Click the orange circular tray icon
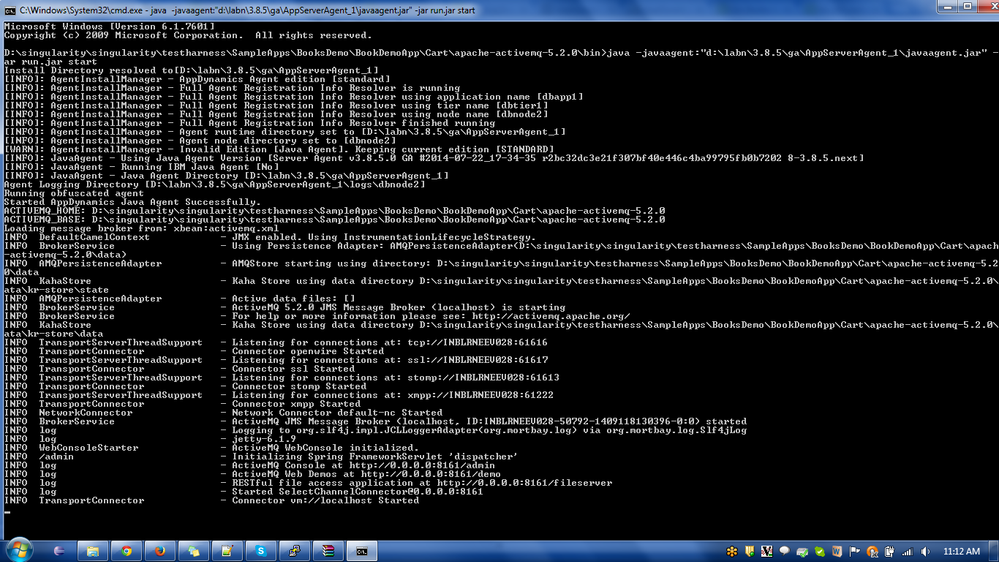 [872, 552]
